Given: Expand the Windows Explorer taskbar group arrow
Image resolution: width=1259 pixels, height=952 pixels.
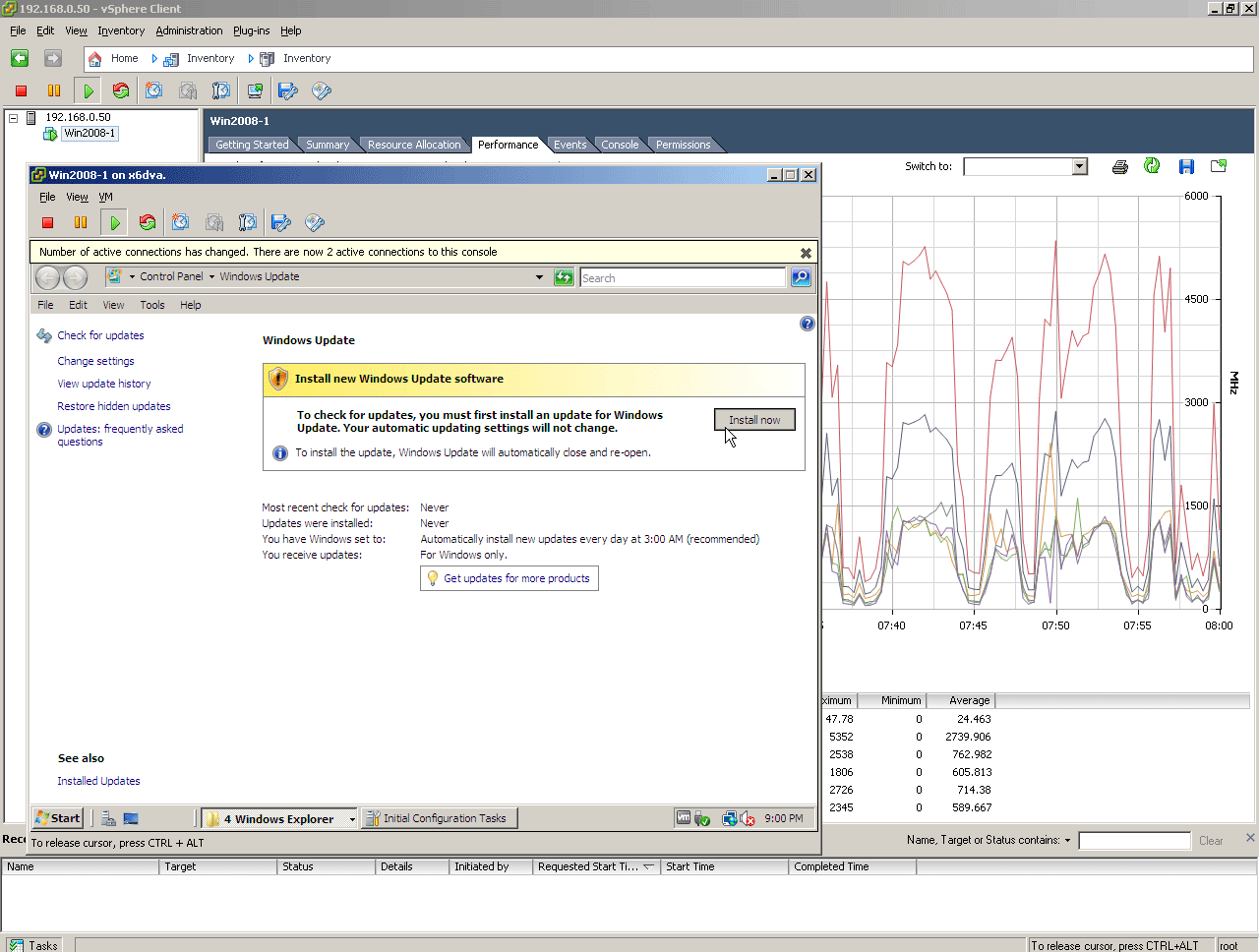Looking at the screenshot, I should tap(351, 819).
